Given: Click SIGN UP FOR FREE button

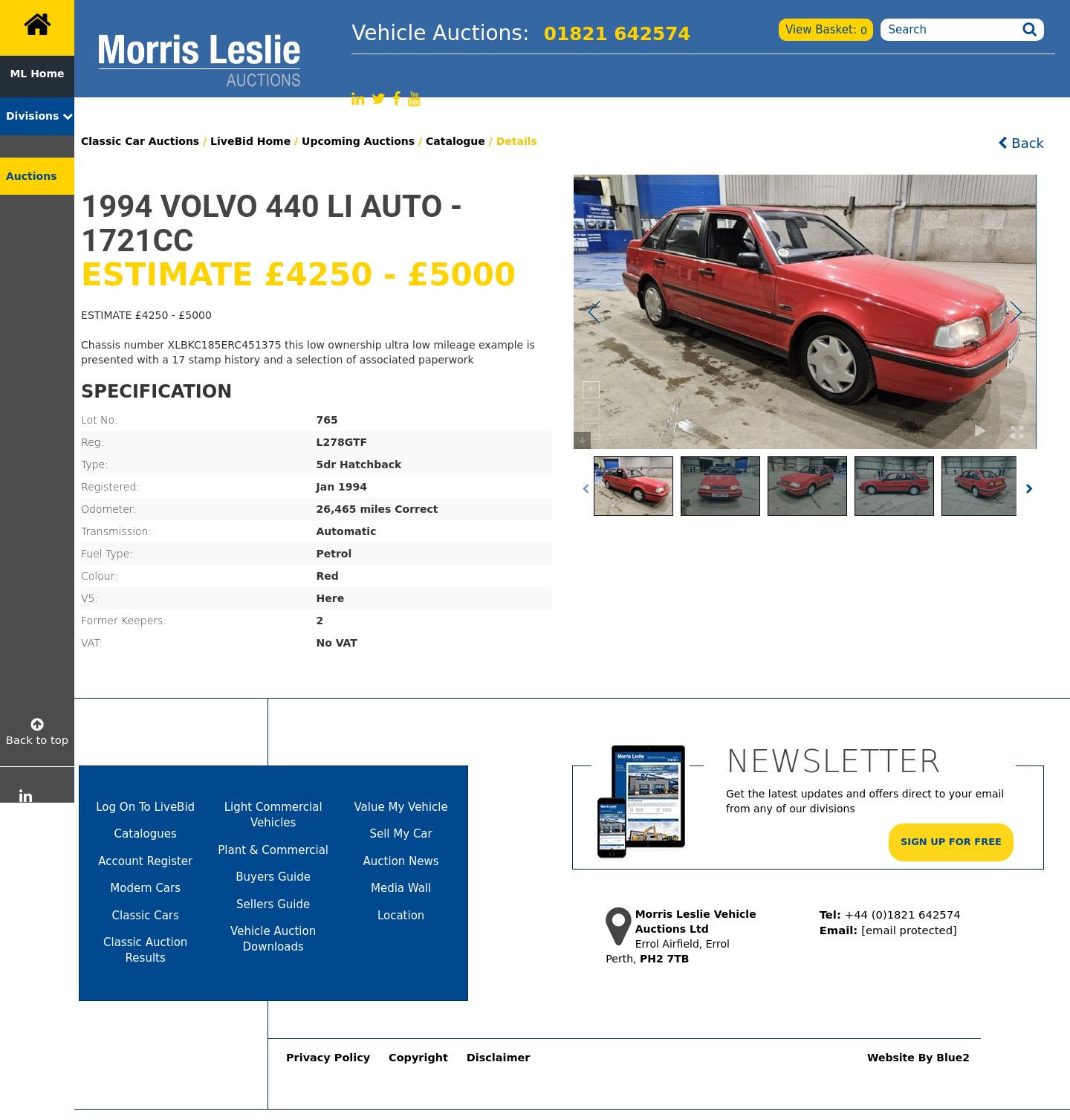Looking at the screenshot, I should click(951, 842).
